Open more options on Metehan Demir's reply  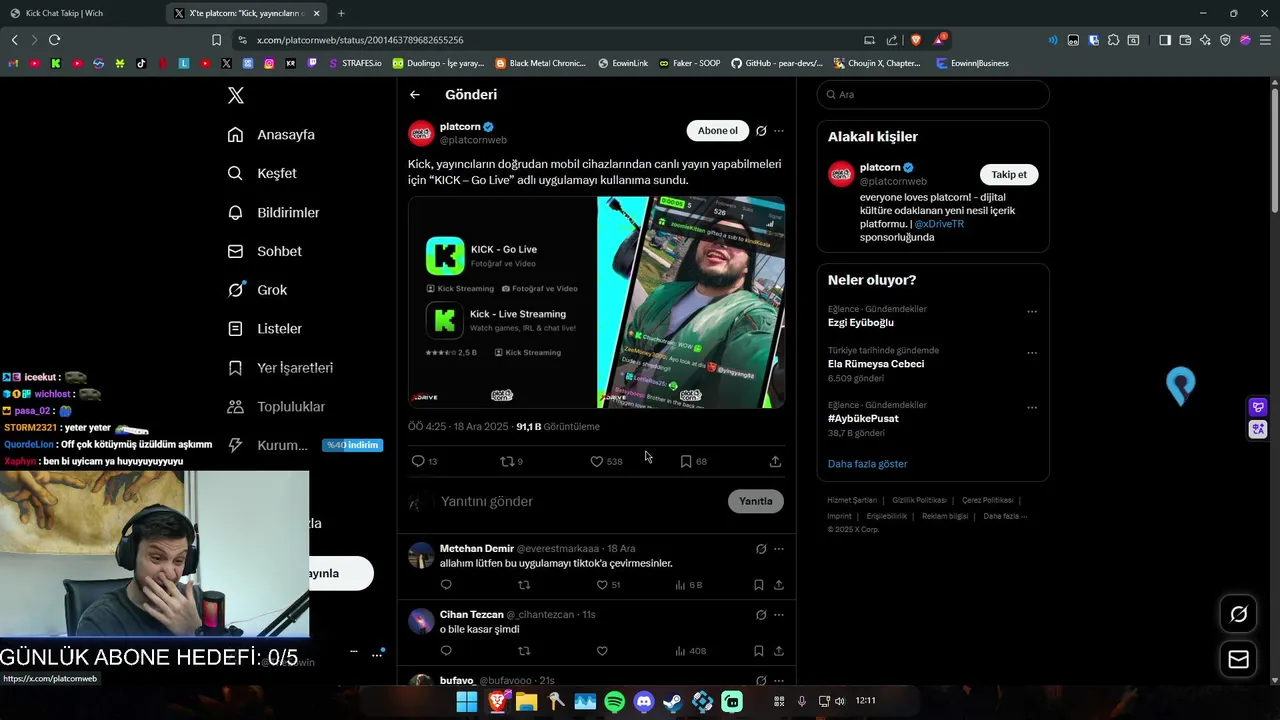(779, 548)
